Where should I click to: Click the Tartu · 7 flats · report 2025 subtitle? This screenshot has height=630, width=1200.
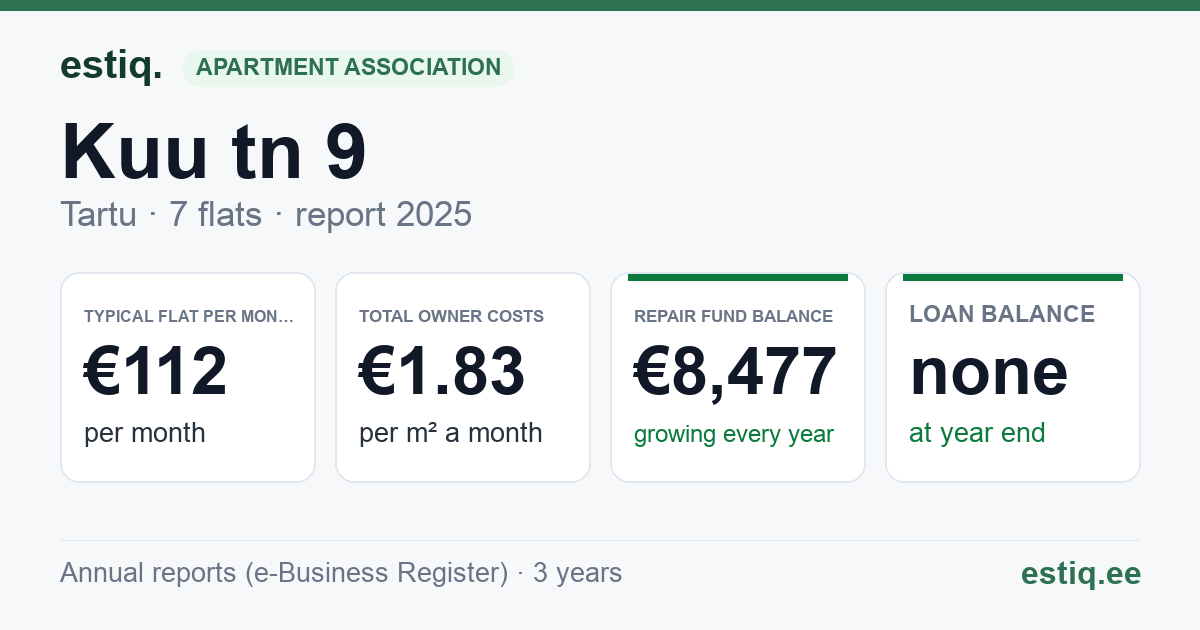point(266,214)
